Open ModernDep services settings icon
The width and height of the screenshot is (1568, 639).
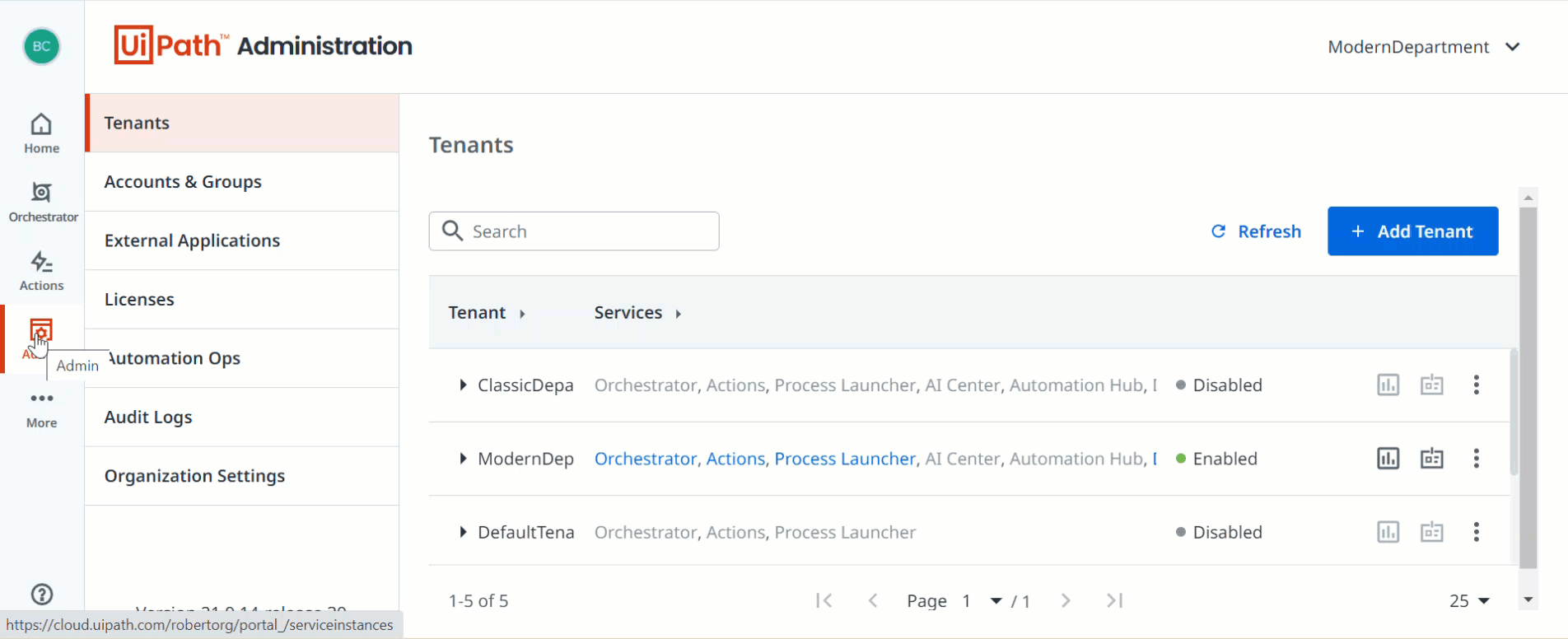[1431, 459]
